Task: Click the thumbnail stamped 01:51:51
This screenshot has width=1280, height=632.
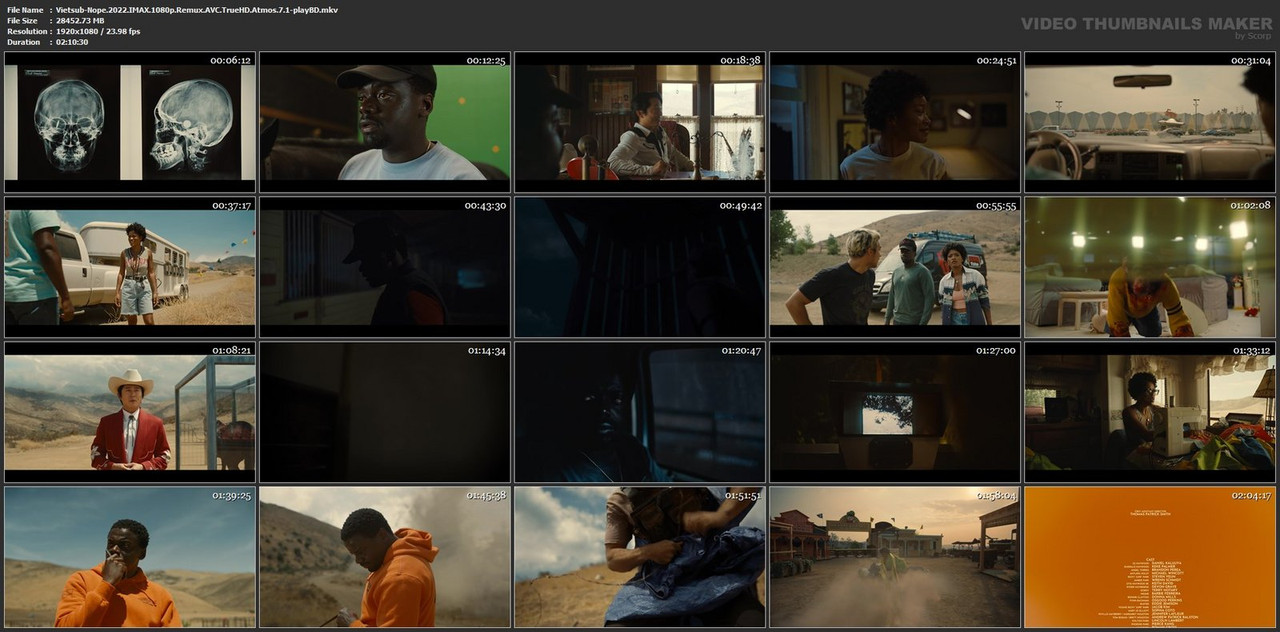Action: click(640, 557)
